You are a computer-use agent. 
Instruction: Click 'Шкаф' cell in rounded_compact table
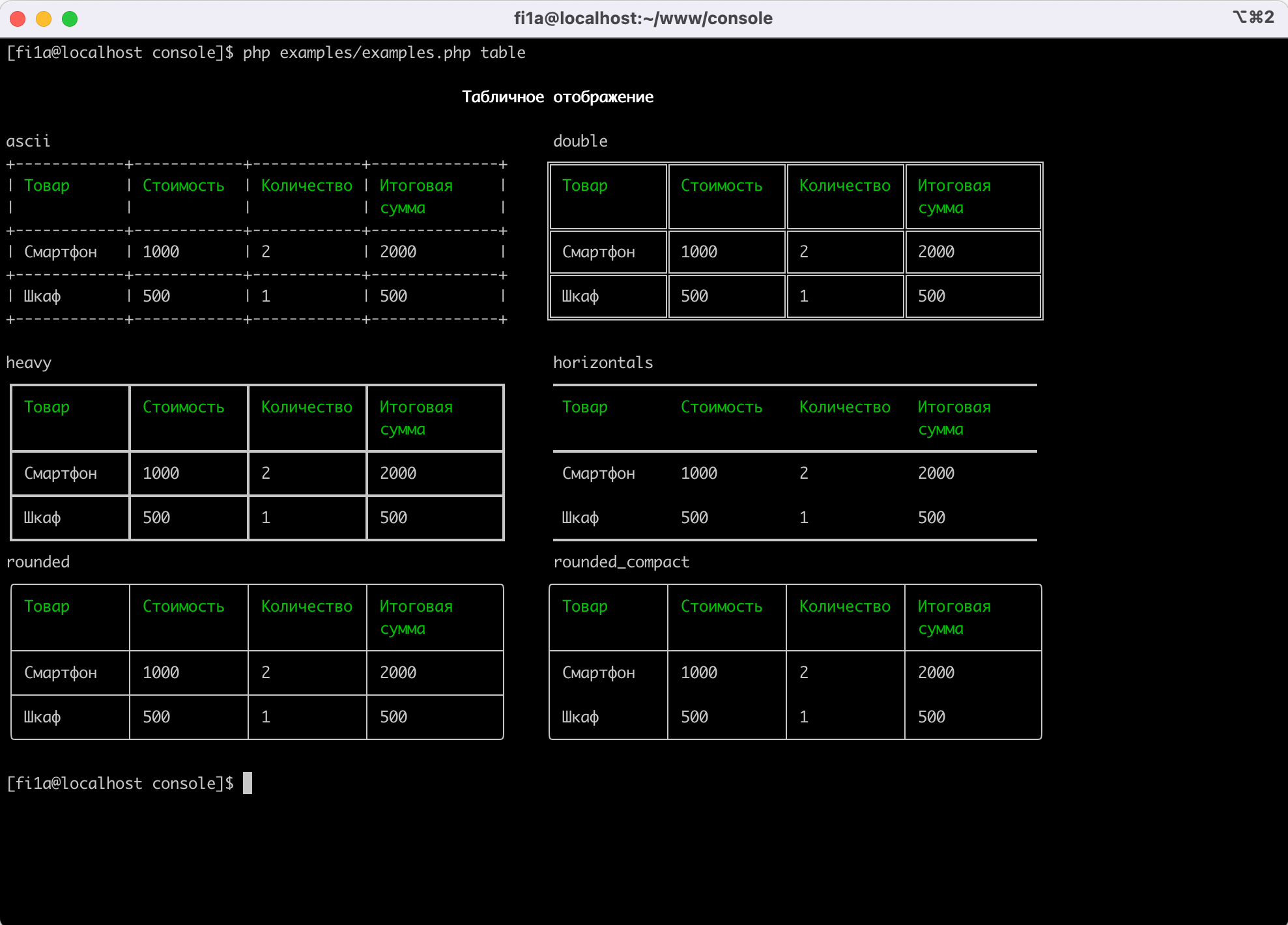pos(580,717)
